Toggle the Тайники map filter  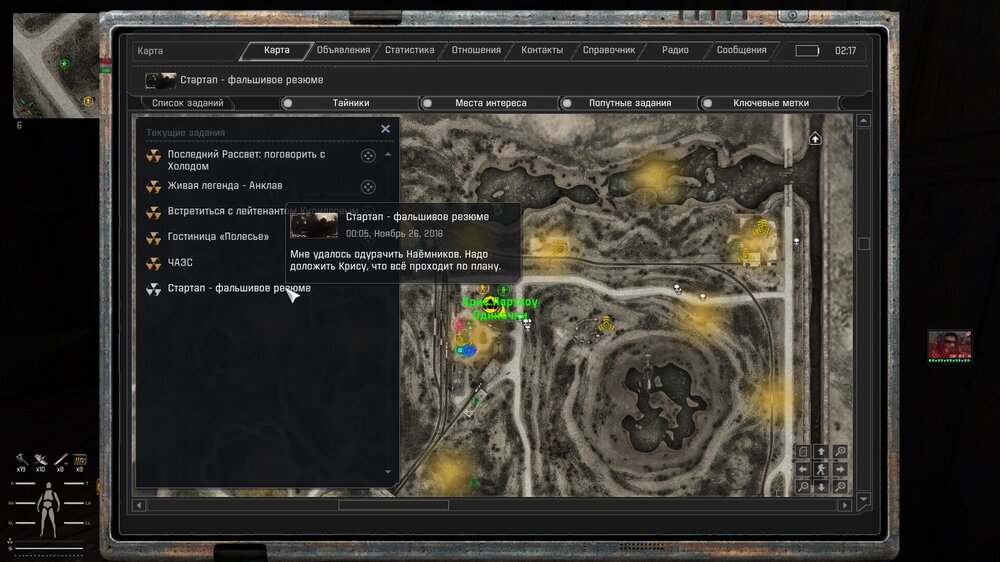(x=351, y=103)
